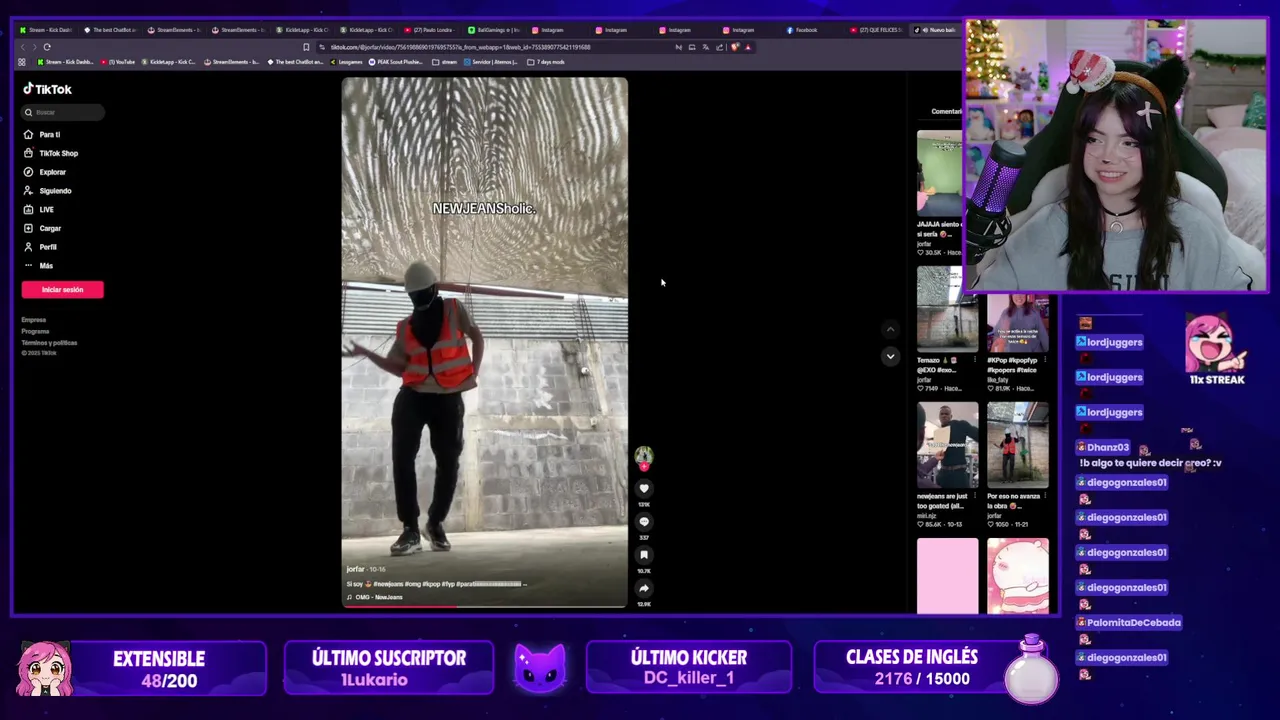Open the pink cartoon character thumbnail
The image size is (1280, 720).
pyautogui.click(x=1018, y=575)
